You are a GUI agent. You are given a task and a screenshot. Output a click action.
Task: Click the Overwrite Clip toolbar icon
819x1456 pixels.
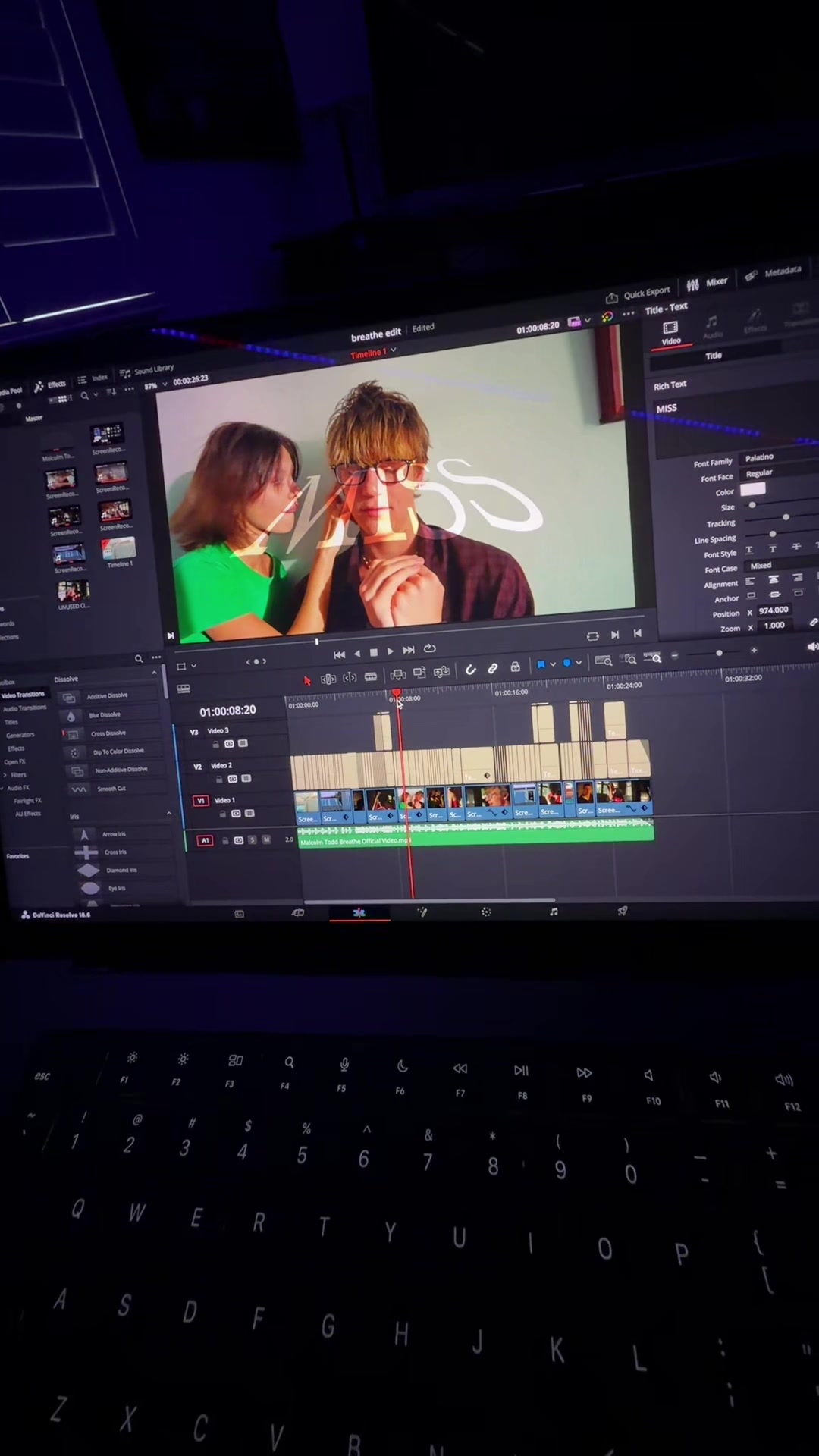click(x=419, y=673)
